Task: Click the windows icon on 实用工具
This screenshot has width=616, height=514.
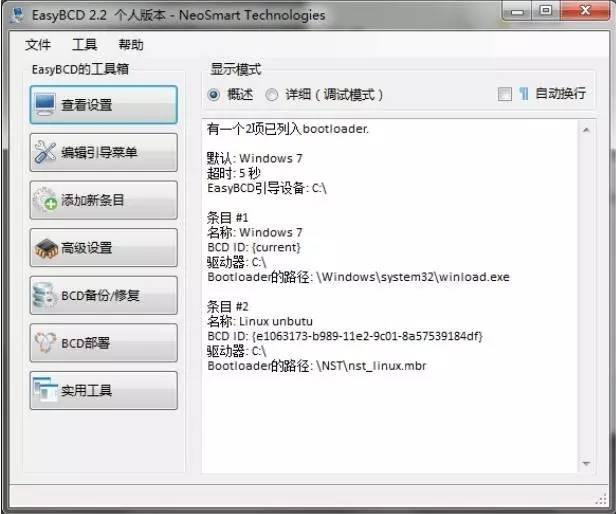Action: pyautogui.click(x=45, y=390)
